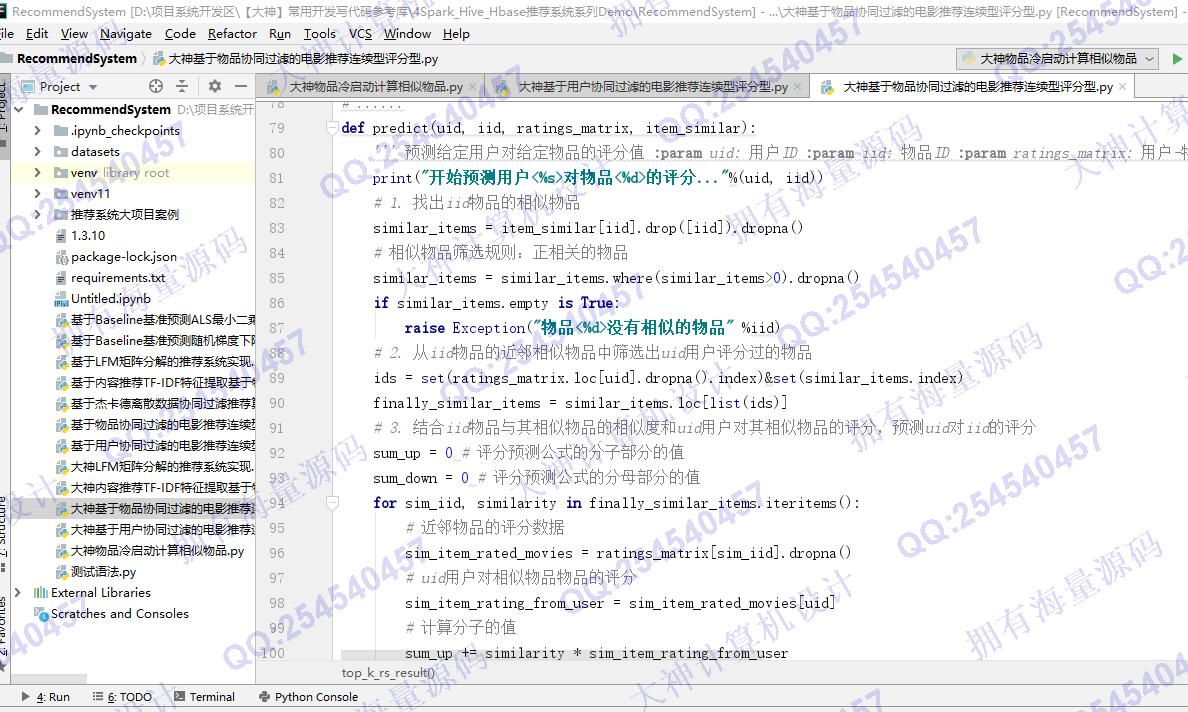Collapse the RecommendSystem root folder
This screenshot has height=712, width=1188.
point(19,109)
